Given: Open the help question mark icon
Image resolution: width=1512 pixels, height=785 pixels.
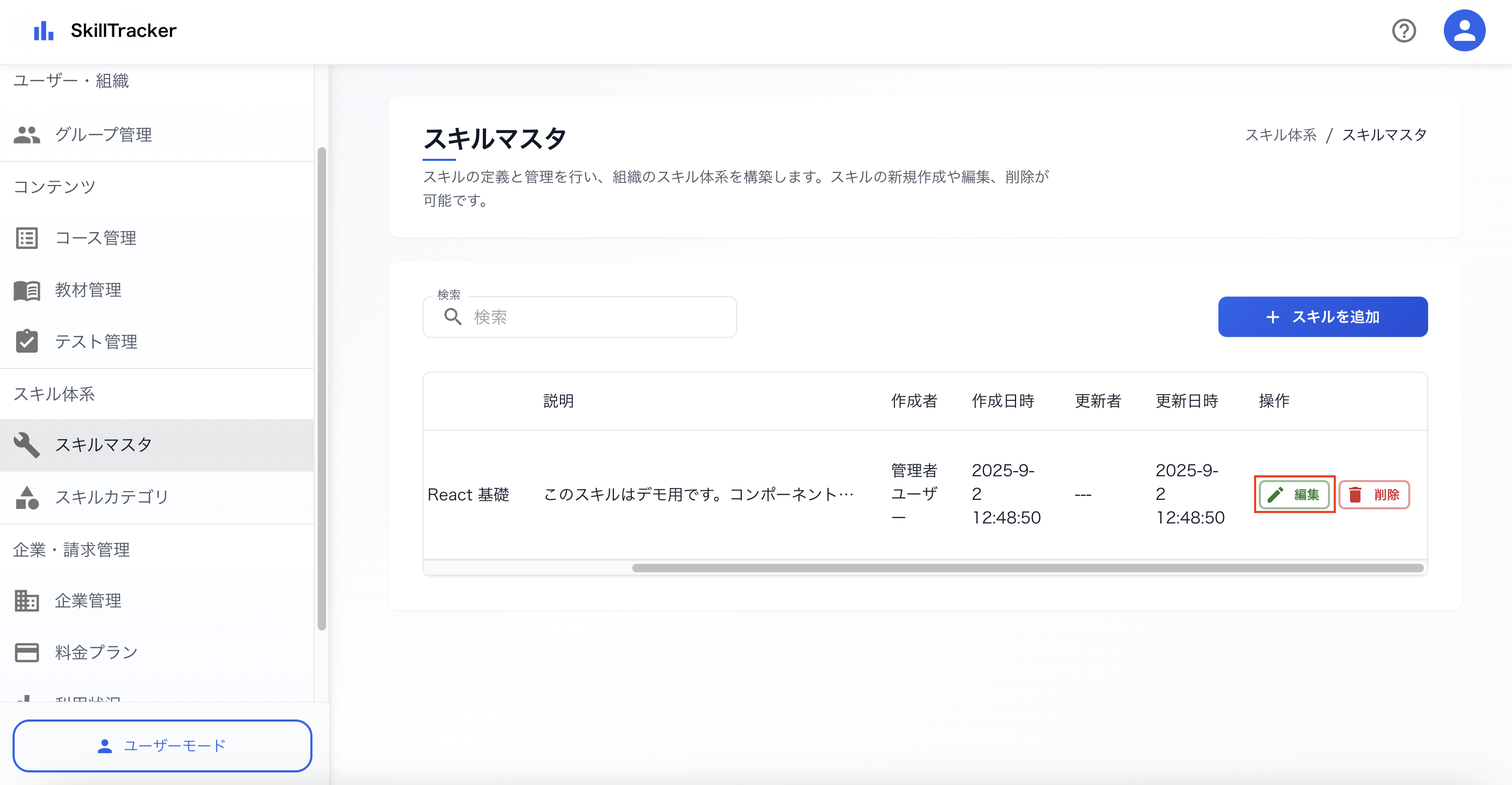Looking at the screenshot, I should pyautogui.click(x=1404, y=31).
